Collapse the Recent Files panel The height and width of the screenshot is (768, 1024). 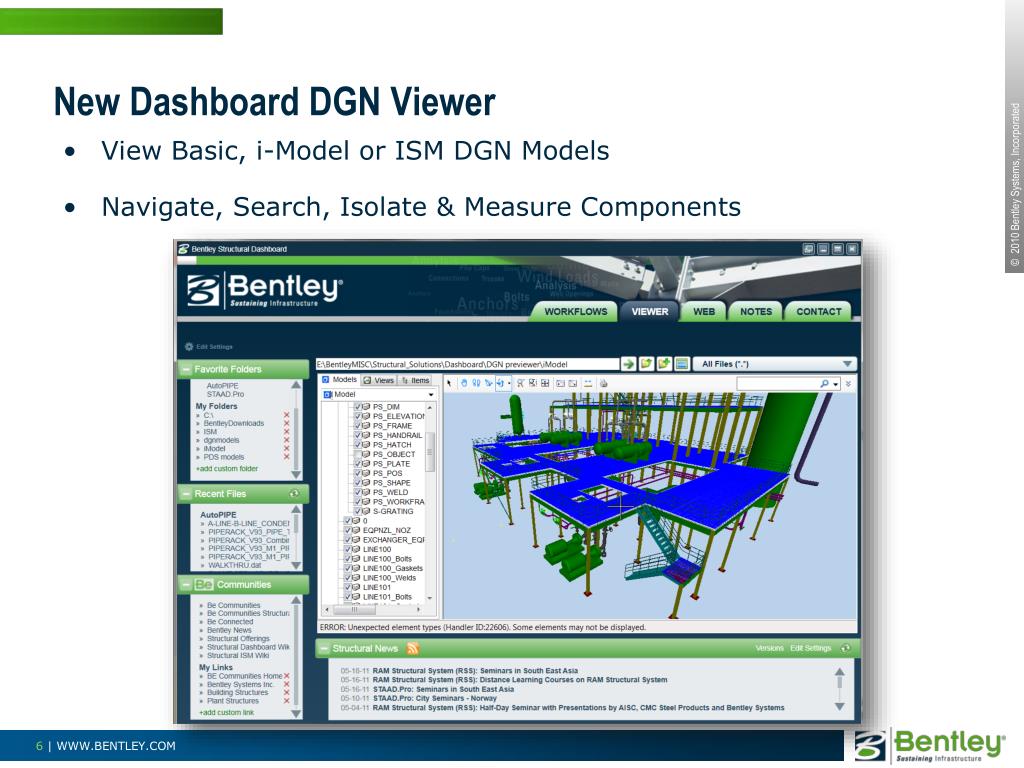coord(186,494)
